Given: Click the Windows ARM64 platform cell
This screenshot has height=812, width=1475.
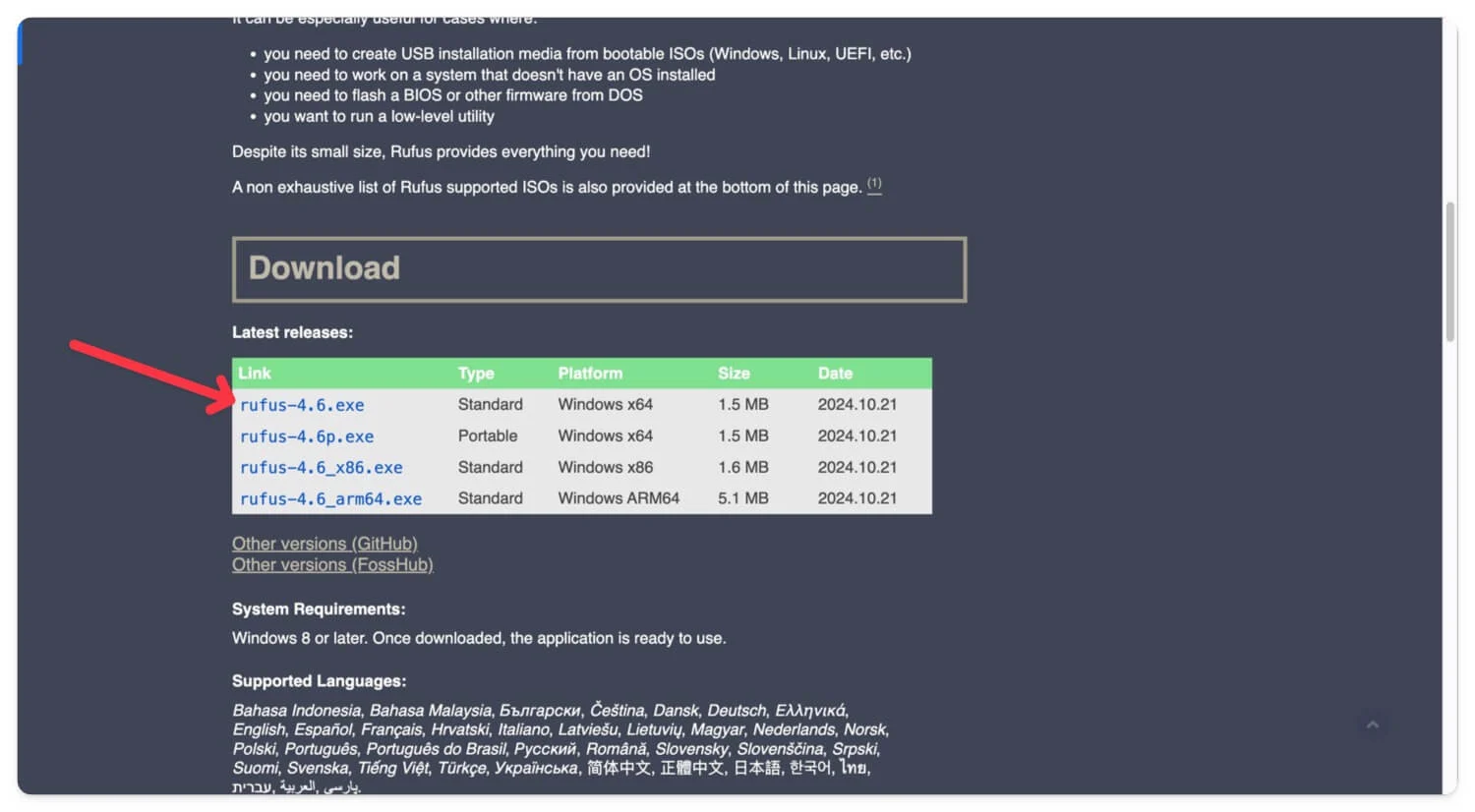Looking at the screenshot, I should 619,498.
